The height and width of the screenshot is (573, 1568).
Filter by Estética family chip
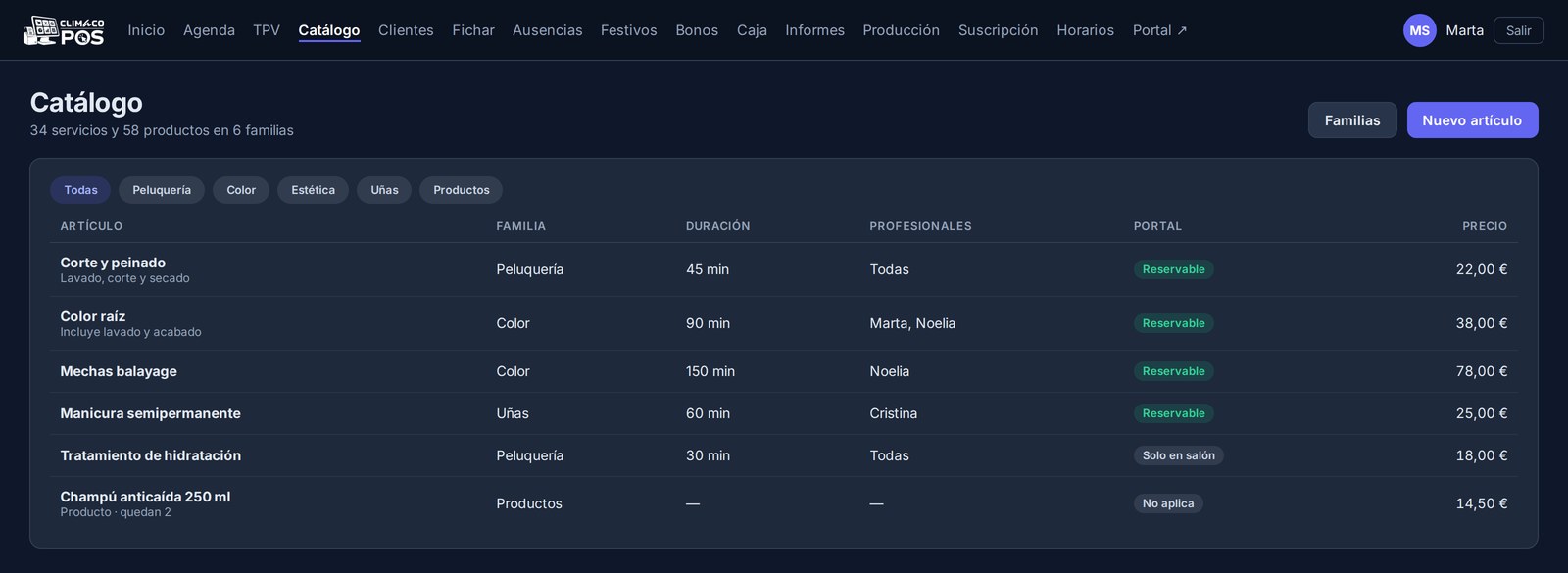point(313,190)
